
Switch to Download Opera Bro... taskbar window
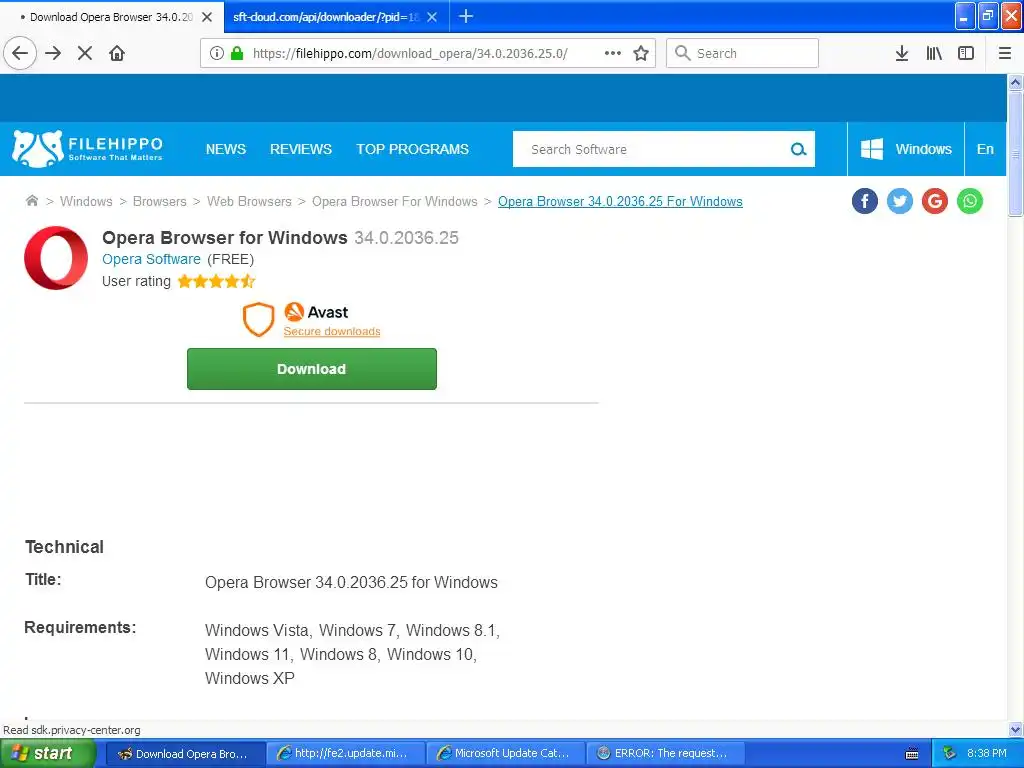(x=185, y=754)
